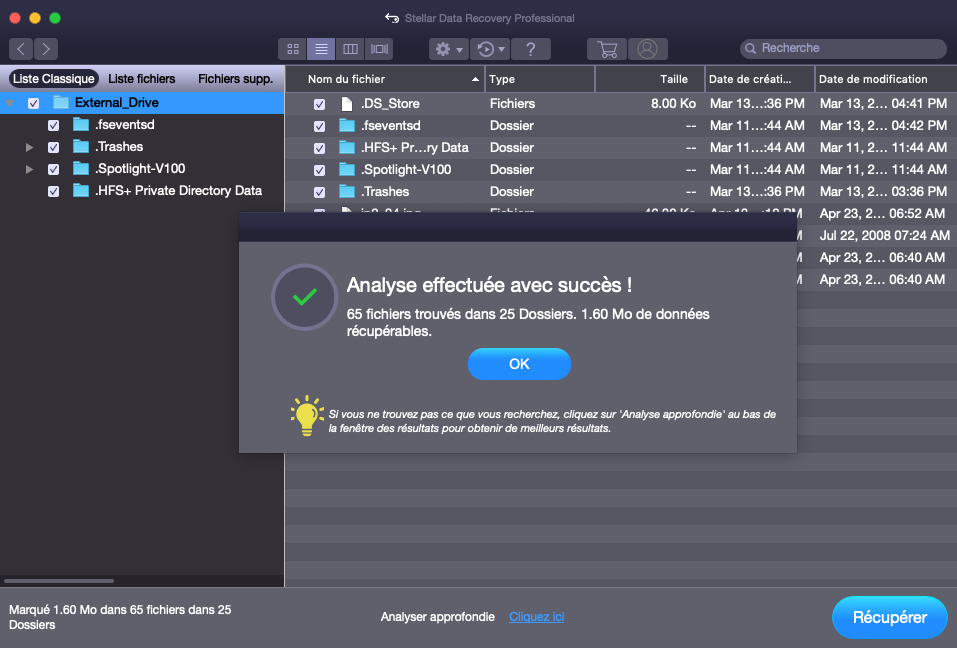Uncheck .HFS+ Pr...ry Data file row
The image size is (957, 648).
319,148
